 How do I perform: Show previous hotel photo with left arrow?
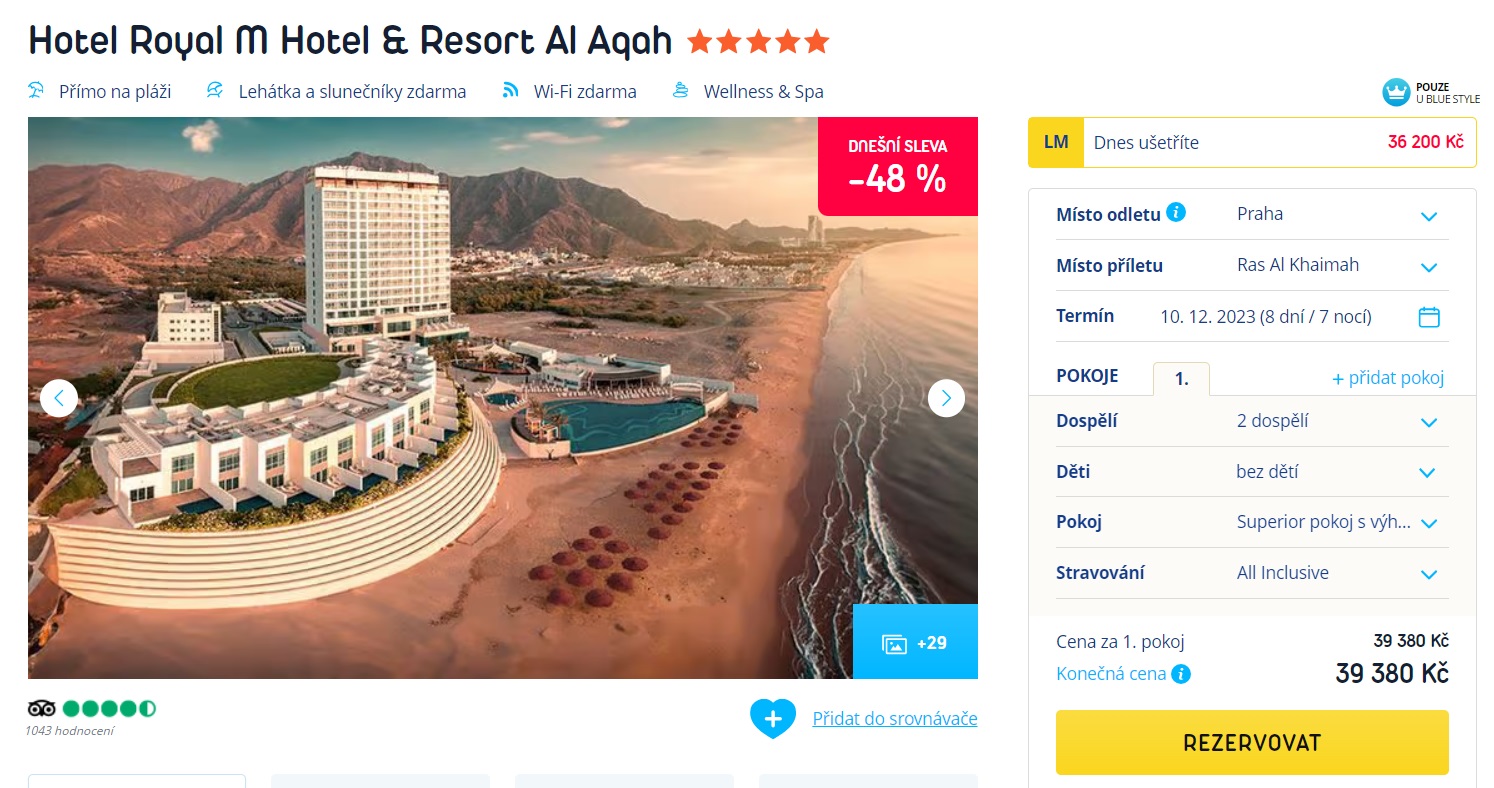pyautogui.click(x=59, y=398)
